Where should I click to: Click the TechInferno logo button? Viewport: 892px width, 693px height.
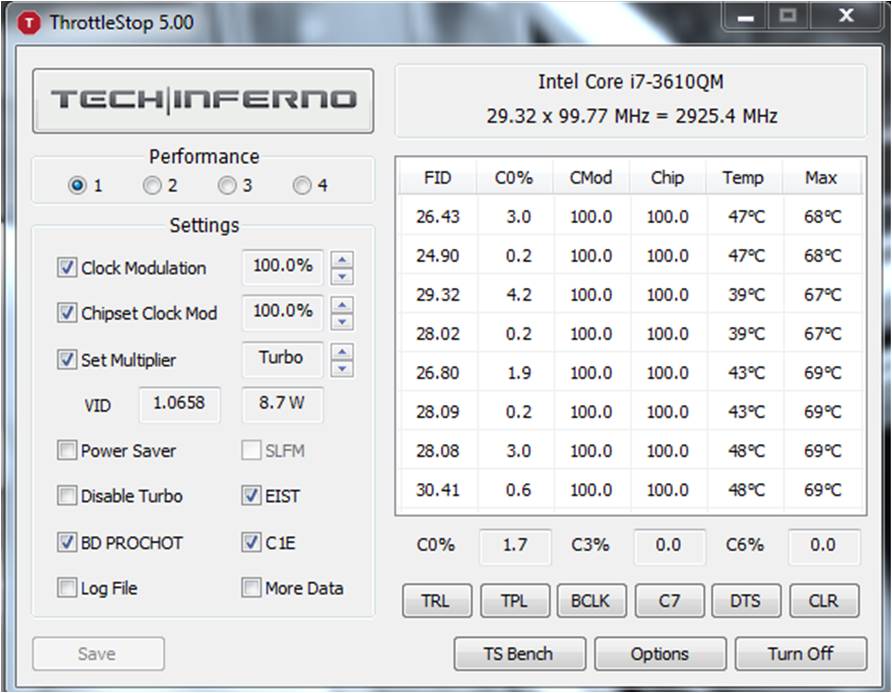(203, 101)
